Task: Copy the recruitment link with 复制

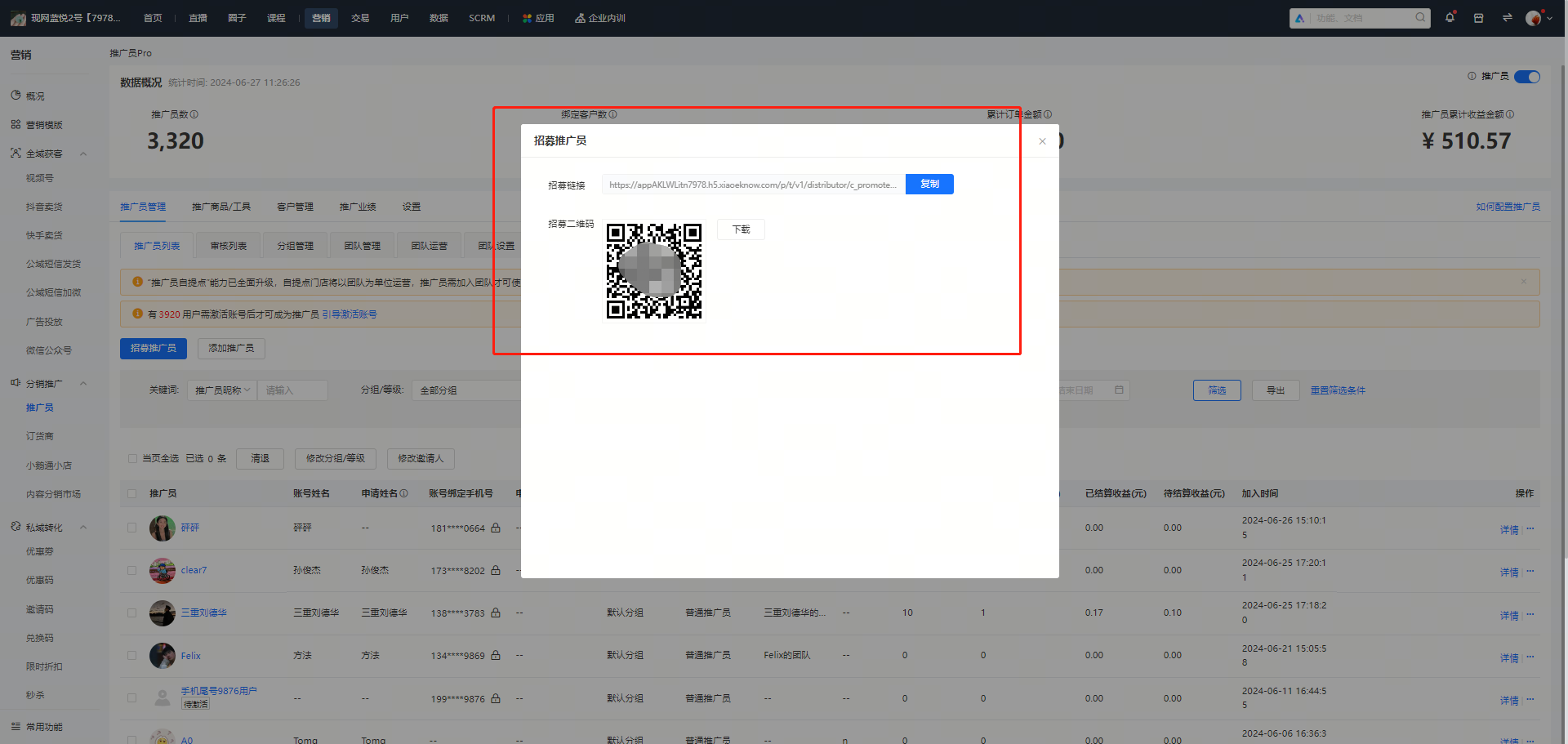Action: (929, 184)
